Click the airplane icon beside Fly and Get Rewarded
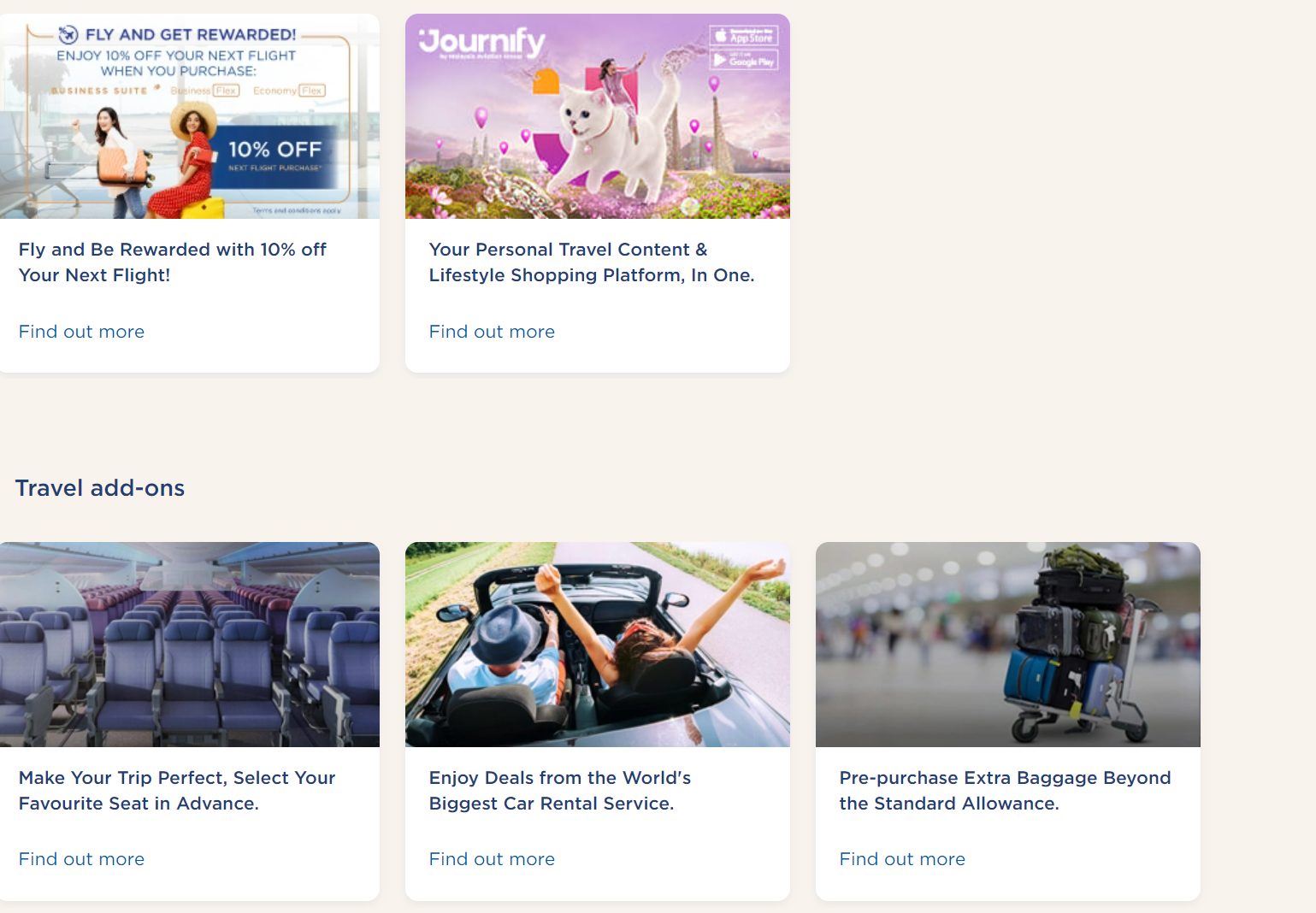The image size is (1316, 913). click(68, 34)
